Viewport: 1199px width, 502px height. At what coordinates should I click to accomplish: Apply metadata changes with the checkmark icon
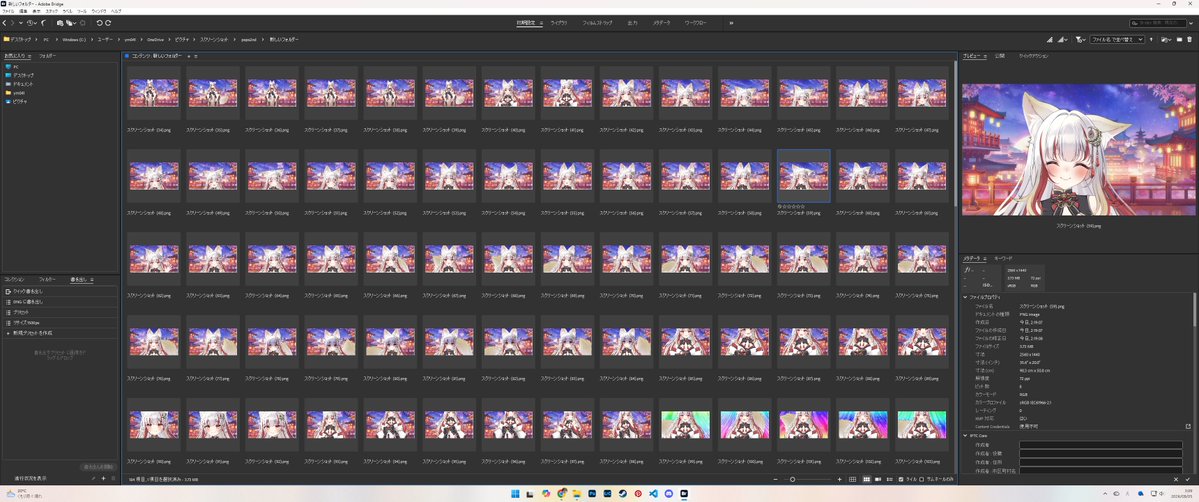coord(1188,479)
